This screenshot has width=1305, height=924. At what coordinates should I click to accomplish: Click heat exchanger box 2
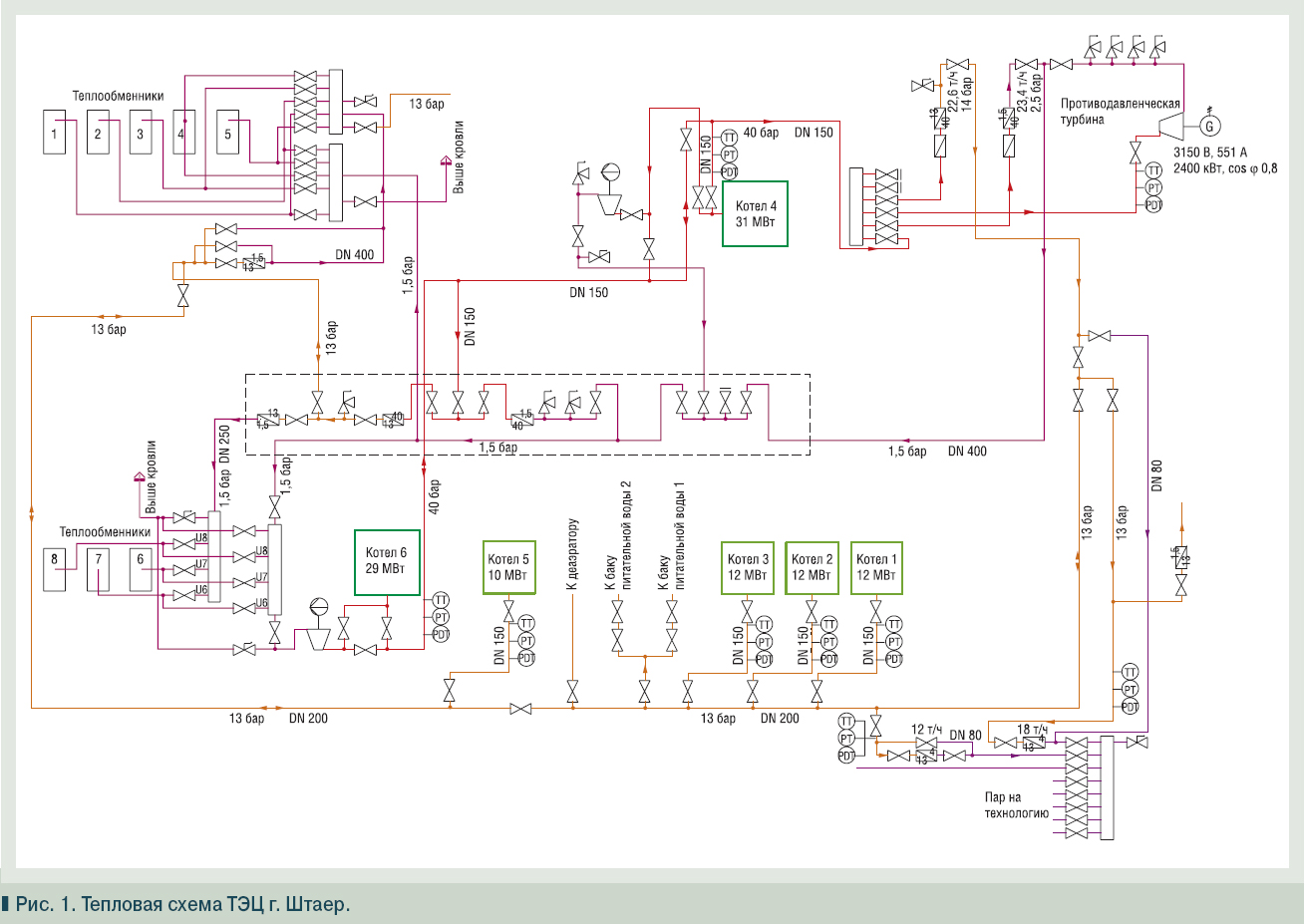98,133
